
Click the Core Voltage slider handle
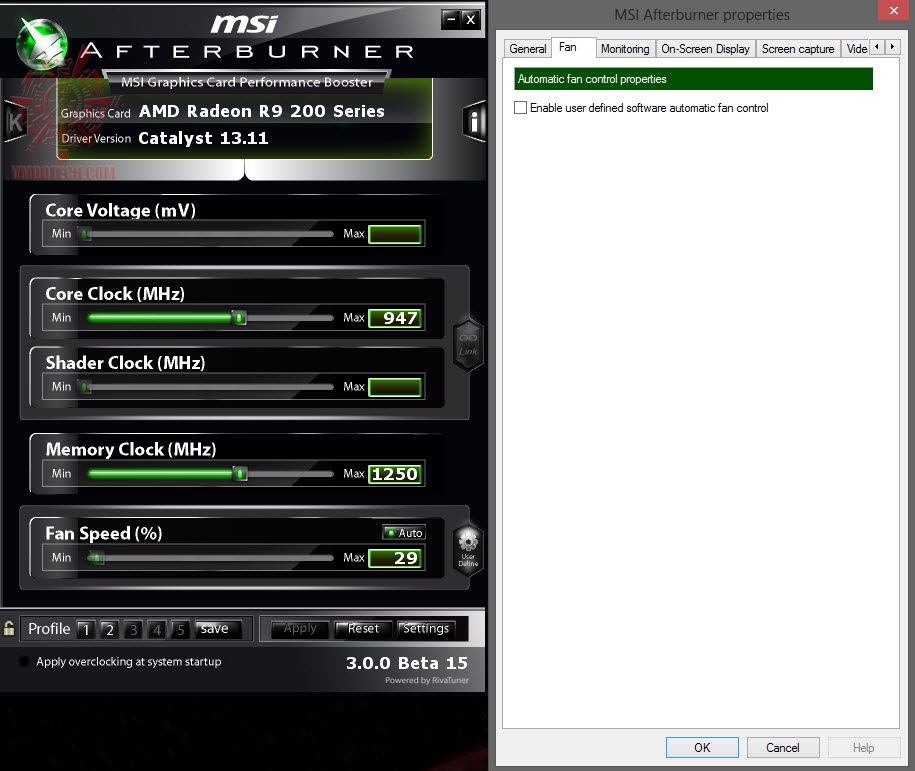85,234
